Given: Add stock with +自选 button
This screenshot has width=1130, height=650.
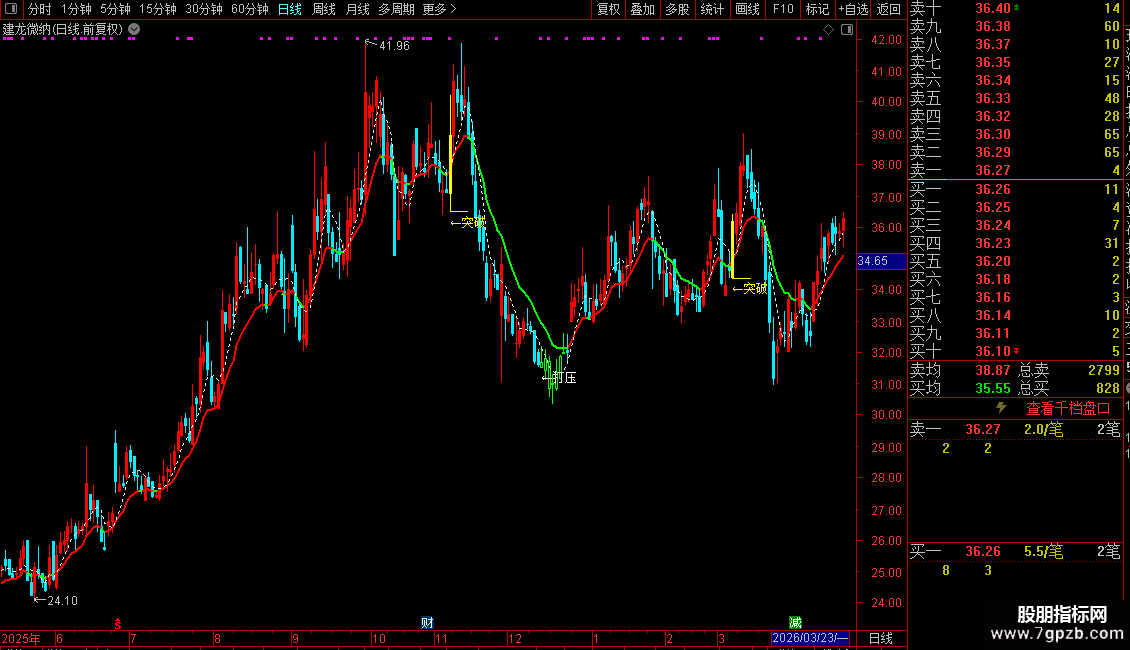Looking at the screenshot, I should [853, 9].
